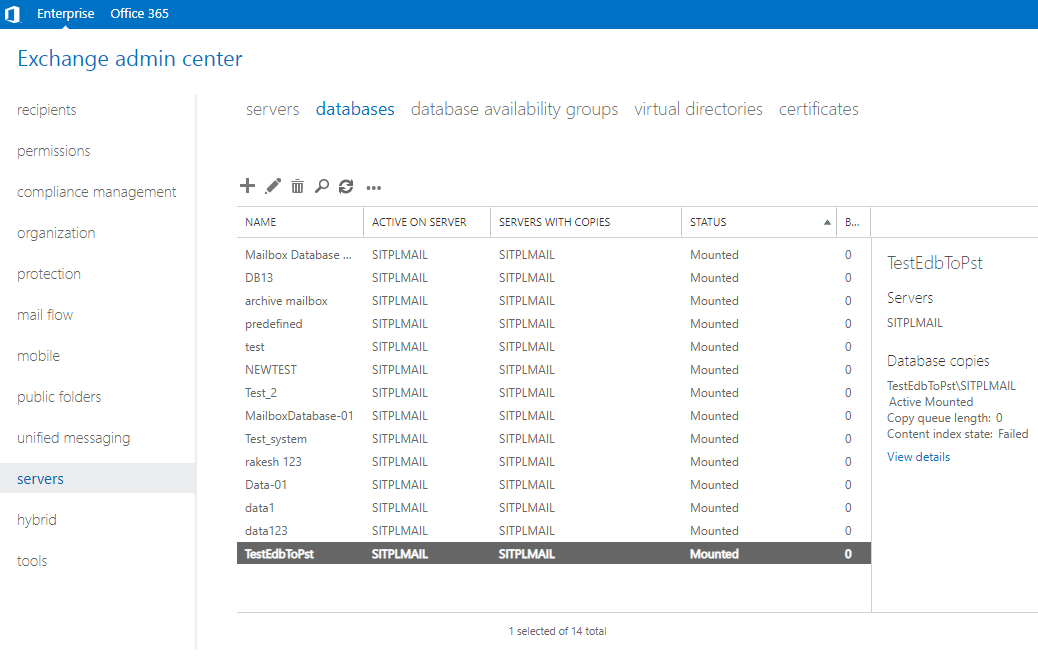The image size is (1038, 664).
Task: Click the View details link
Action: (x=918, y=457)
